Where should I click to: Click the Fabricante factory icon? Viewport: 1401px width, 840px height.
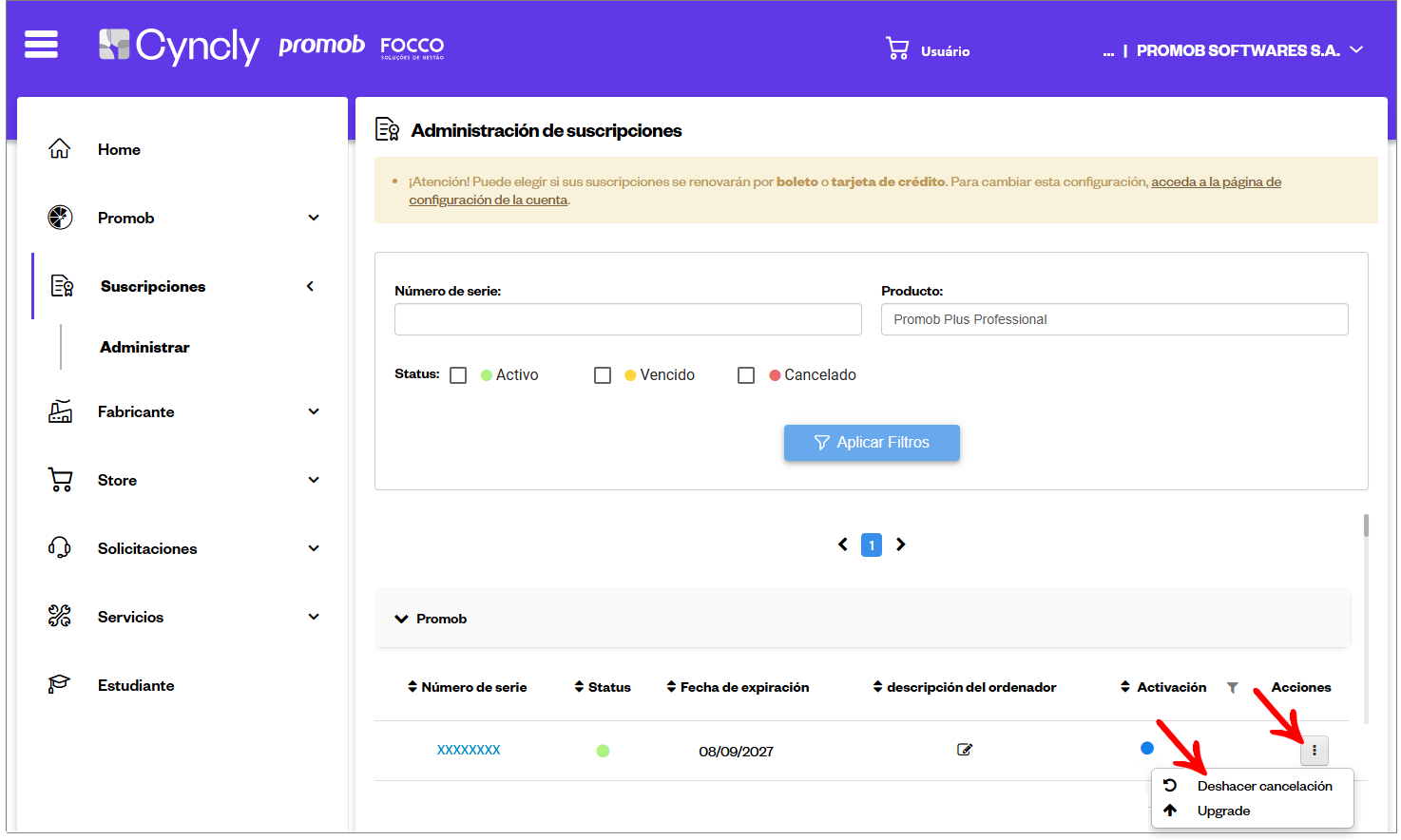coord(60,411)
